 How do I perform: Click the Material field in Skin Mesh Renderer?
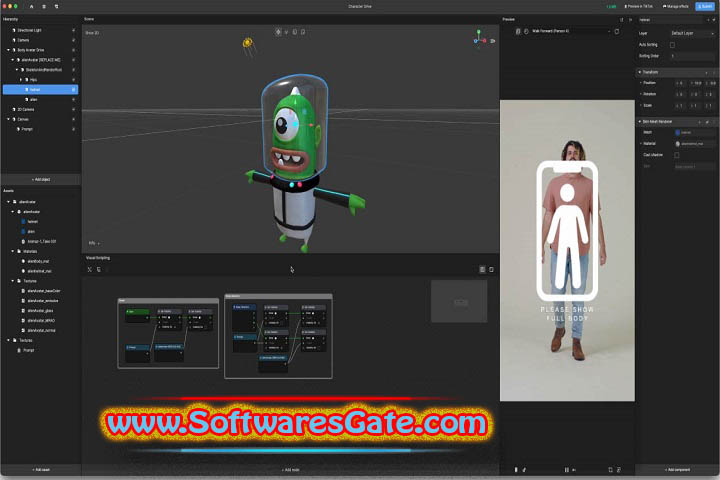tap(695, 144)
